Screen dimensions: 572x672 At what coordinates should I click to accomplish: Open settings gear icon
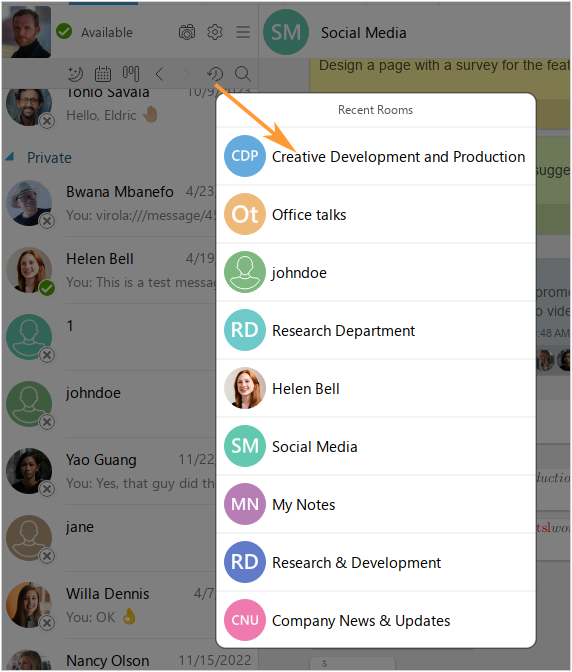pyautogui.click(x=215, y=32)
